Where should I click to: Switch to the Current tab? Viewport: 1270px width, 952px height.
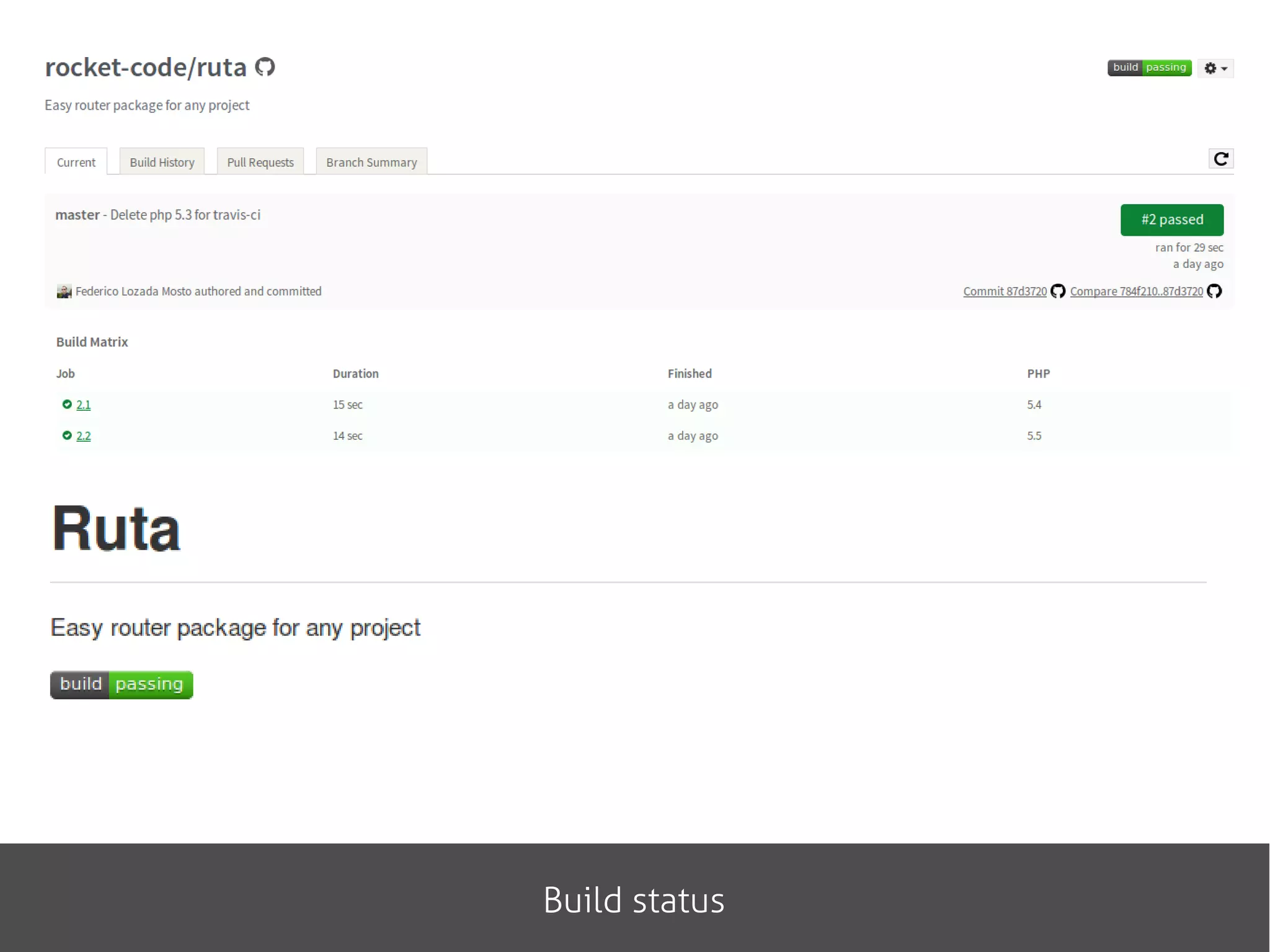[x=76, y=162]
